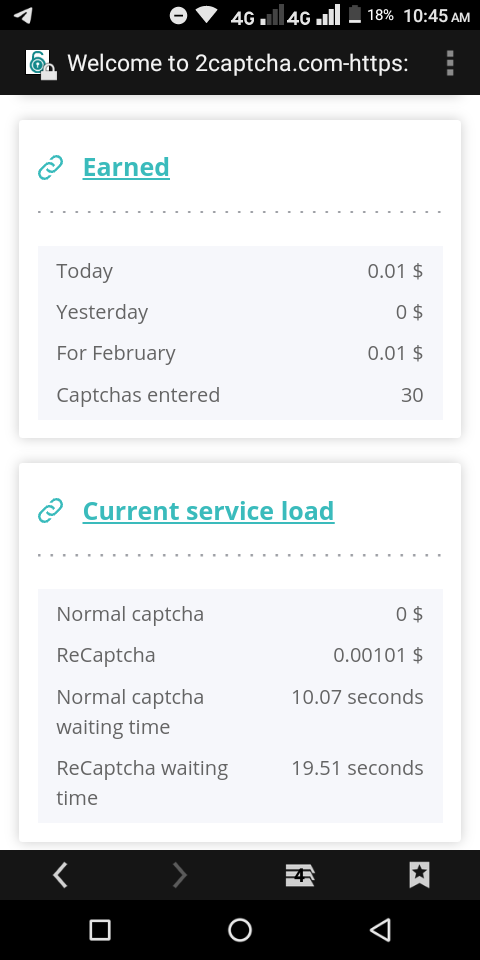This screenshot has height=960, width=480.
Task: Open the bookmarks star icon
Action: click(x=419, y=876)
